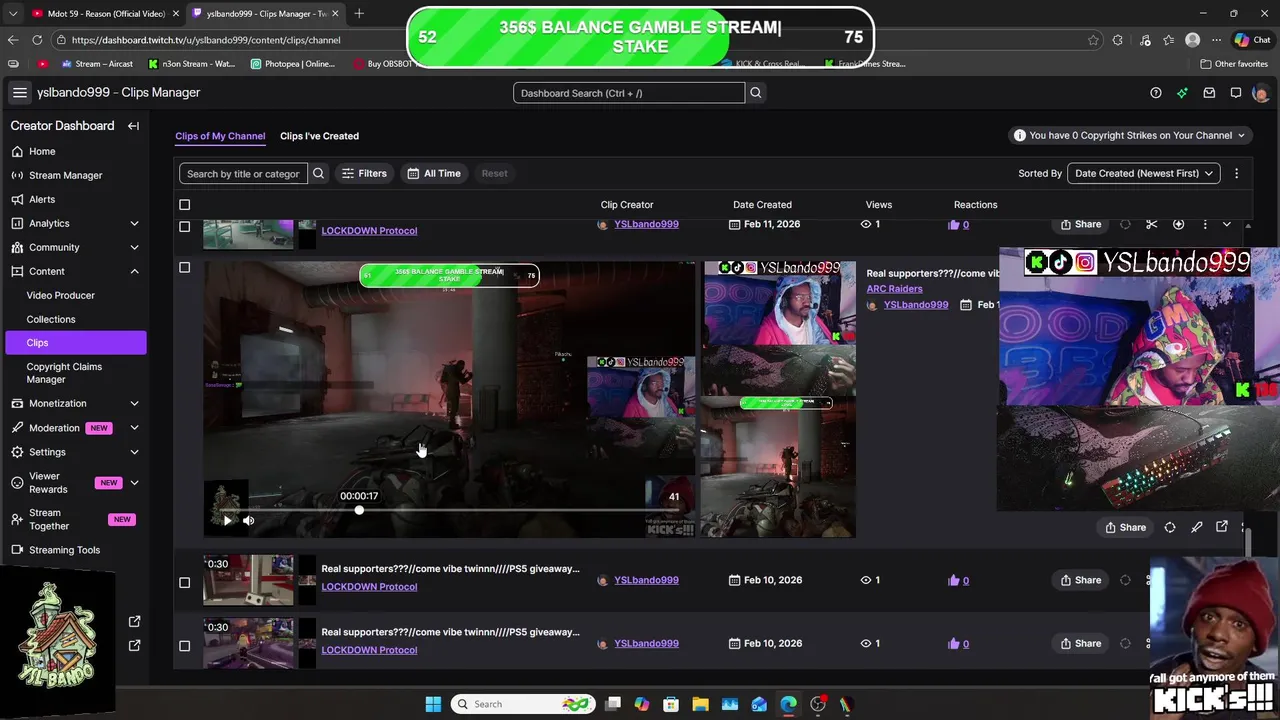Image resolution: width=1280 pixels, height=720 pixels.
Task: Click the search by title or category field
Action: 243,173
